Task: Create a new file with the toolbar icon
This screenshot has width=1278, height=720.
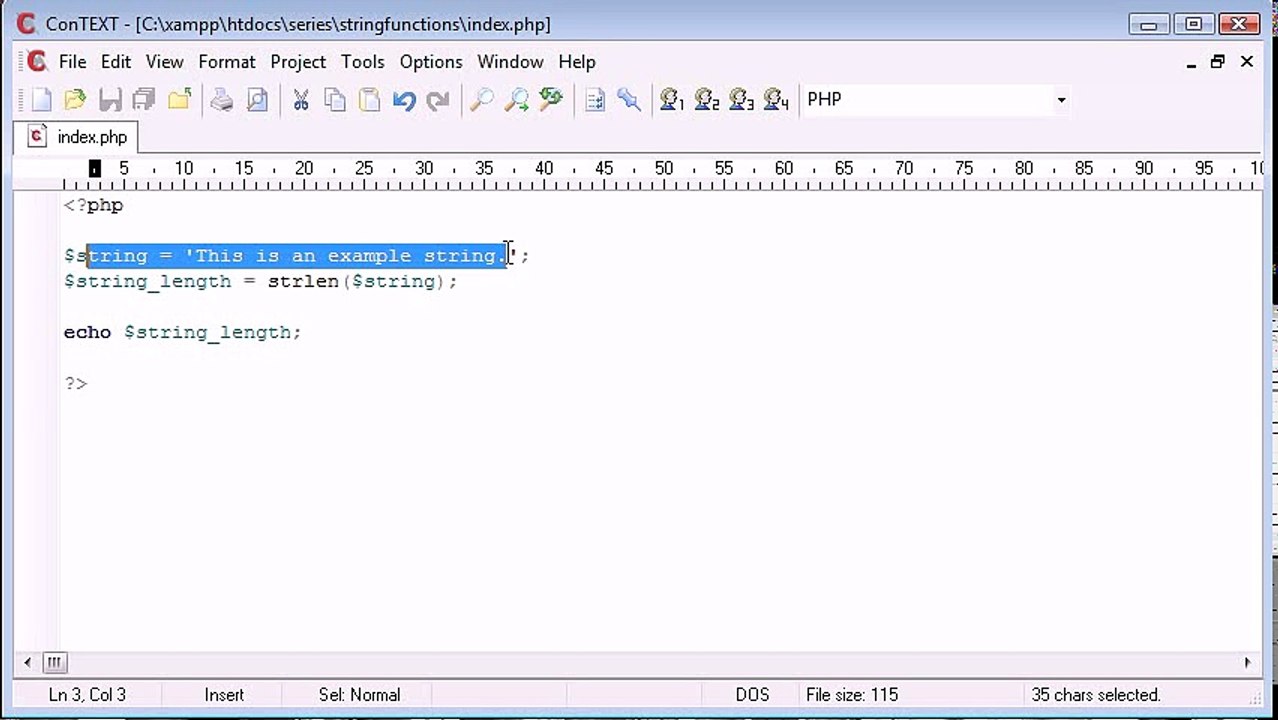Action: [x=41, y=99]
